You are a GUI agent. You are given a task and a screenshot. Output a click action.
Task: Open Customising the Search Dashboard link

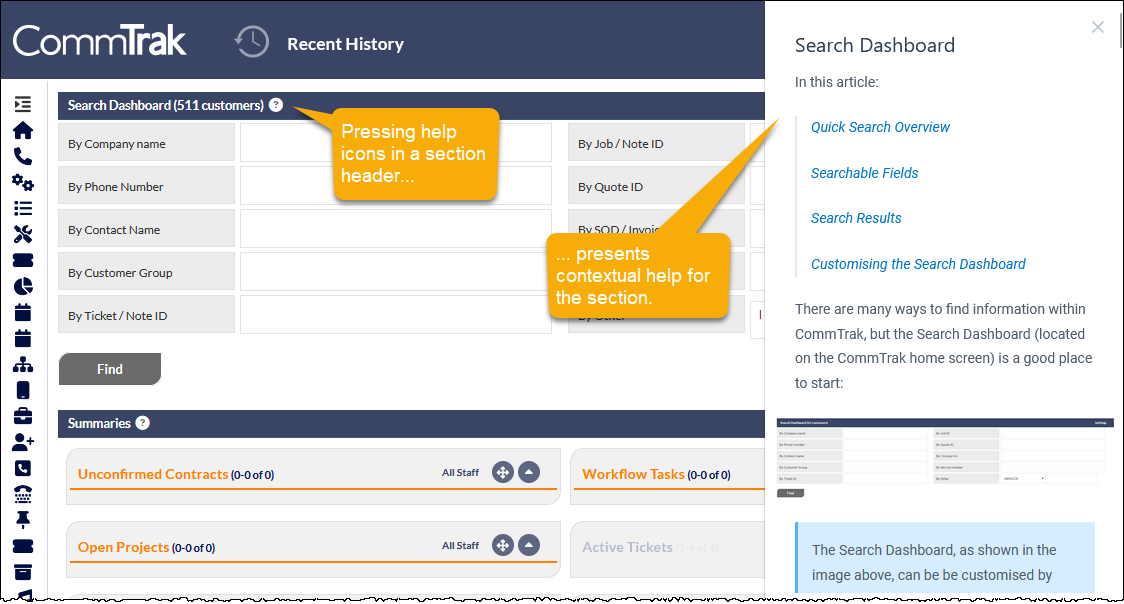coord(918,264)
